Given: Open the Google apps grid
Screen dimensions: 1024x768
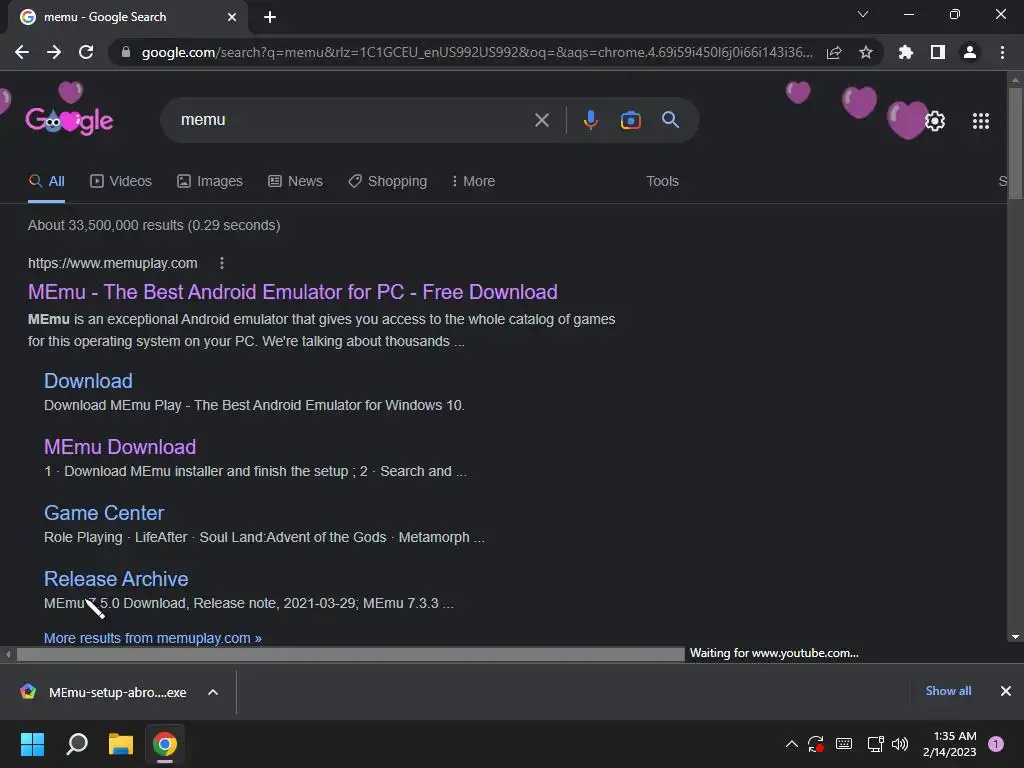Looking at the screenshot, I should click(x=981, y=121).
